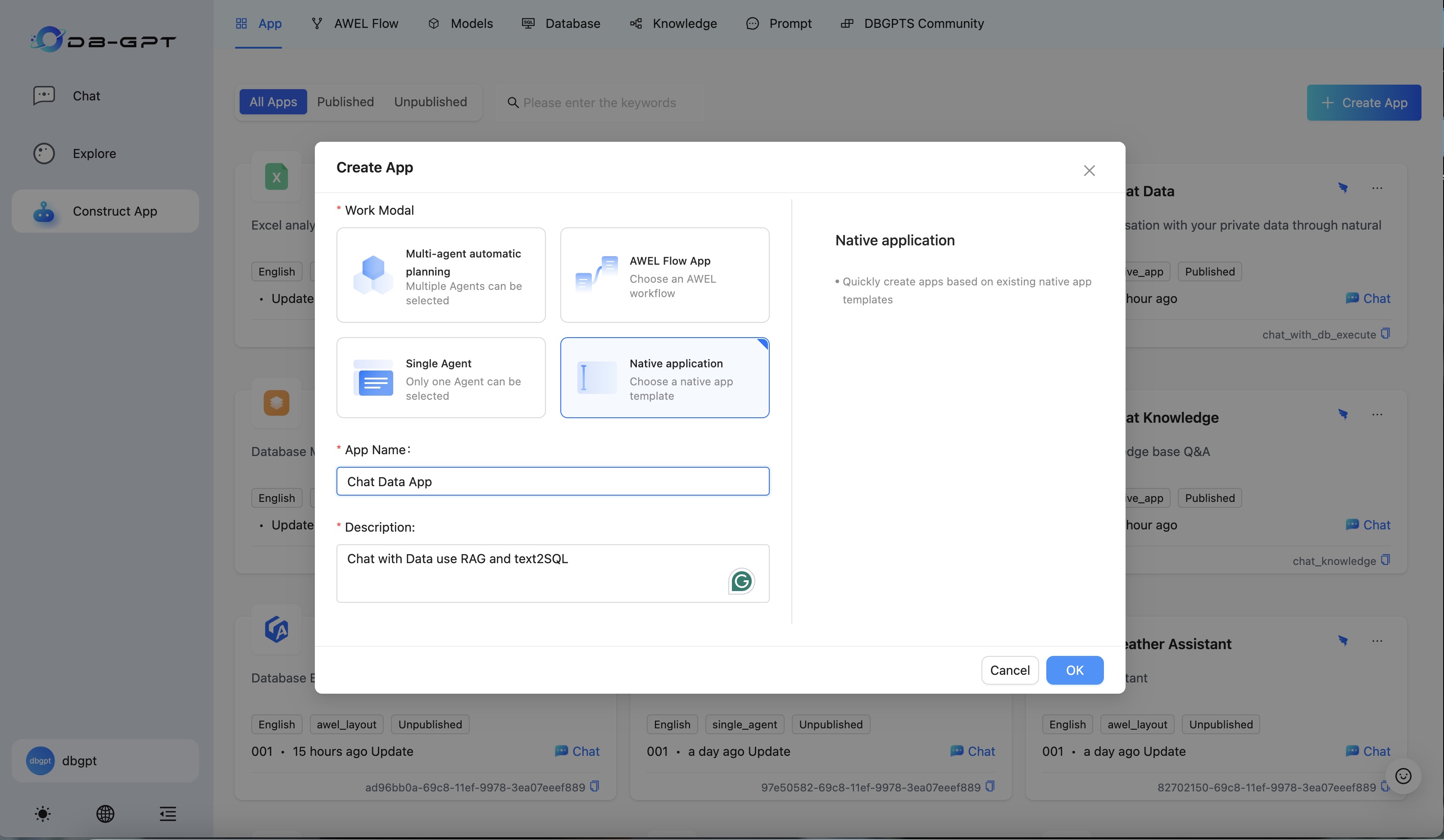The height and width of the screenshot is (840, 1444).
Task: Collapse sidebar using menu fold icon
Action: (x=168, y=813)
